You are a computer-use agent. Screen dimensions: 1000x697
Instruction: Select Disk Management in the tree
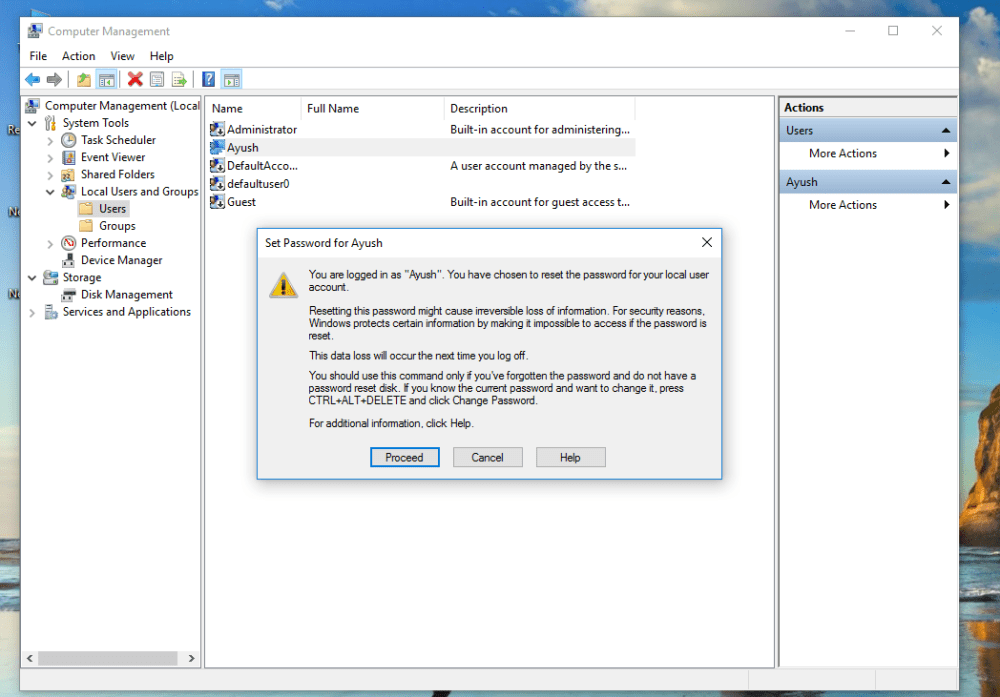[126, 295]
